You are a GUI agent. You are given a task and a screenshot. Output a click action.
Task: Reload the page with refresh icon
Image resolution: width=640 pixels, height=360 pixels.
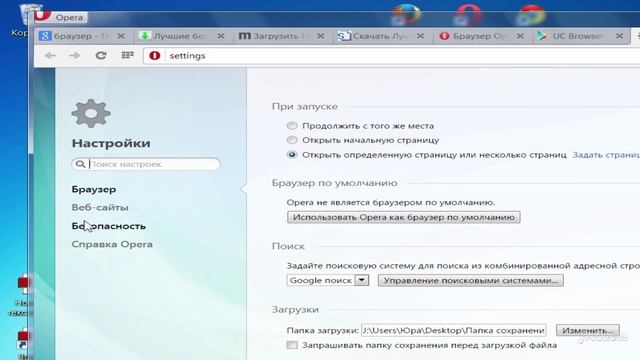(x=101, y=55)
